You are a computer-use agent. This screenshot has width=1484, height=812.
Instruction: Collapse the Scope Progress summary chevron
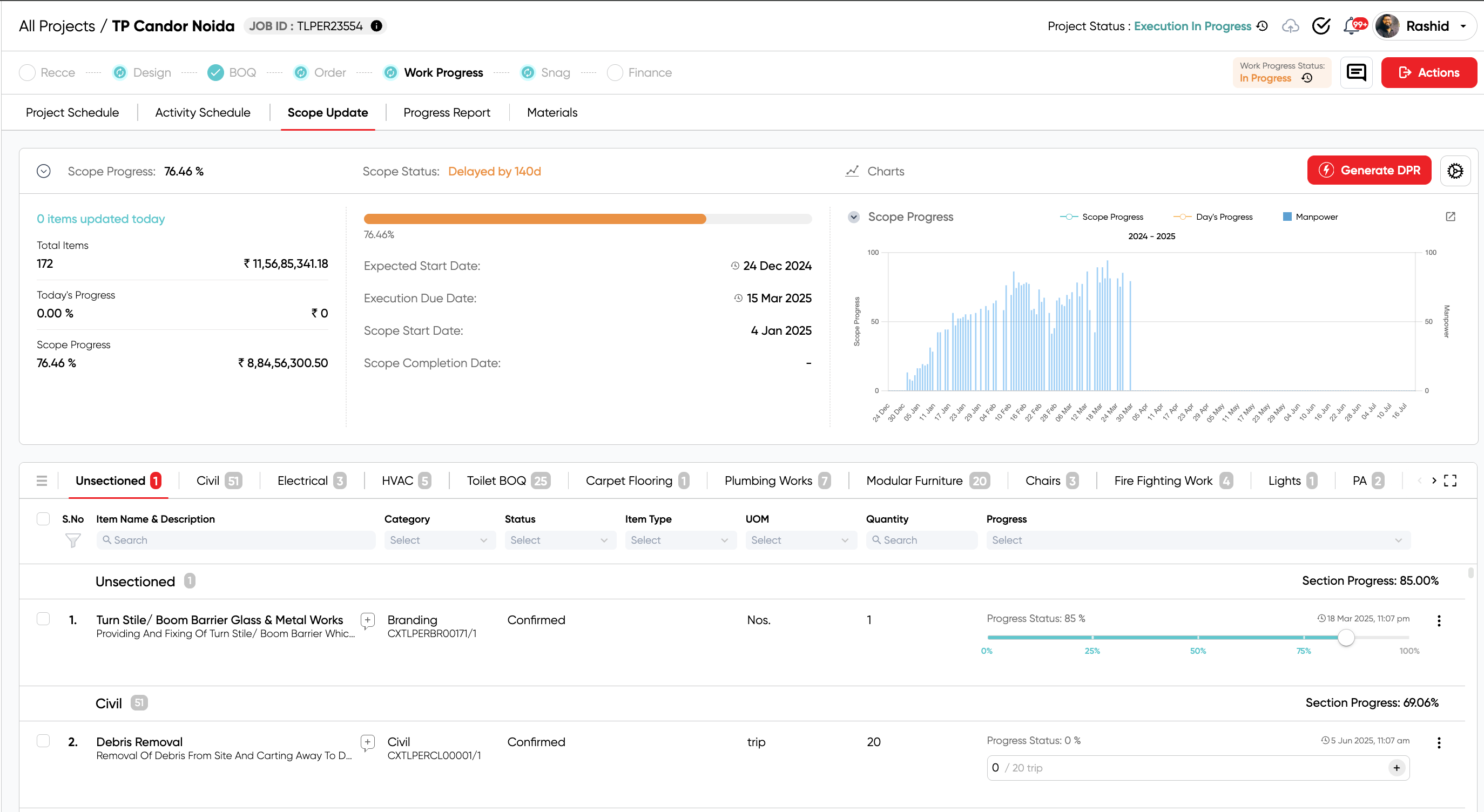pos(43,171)
